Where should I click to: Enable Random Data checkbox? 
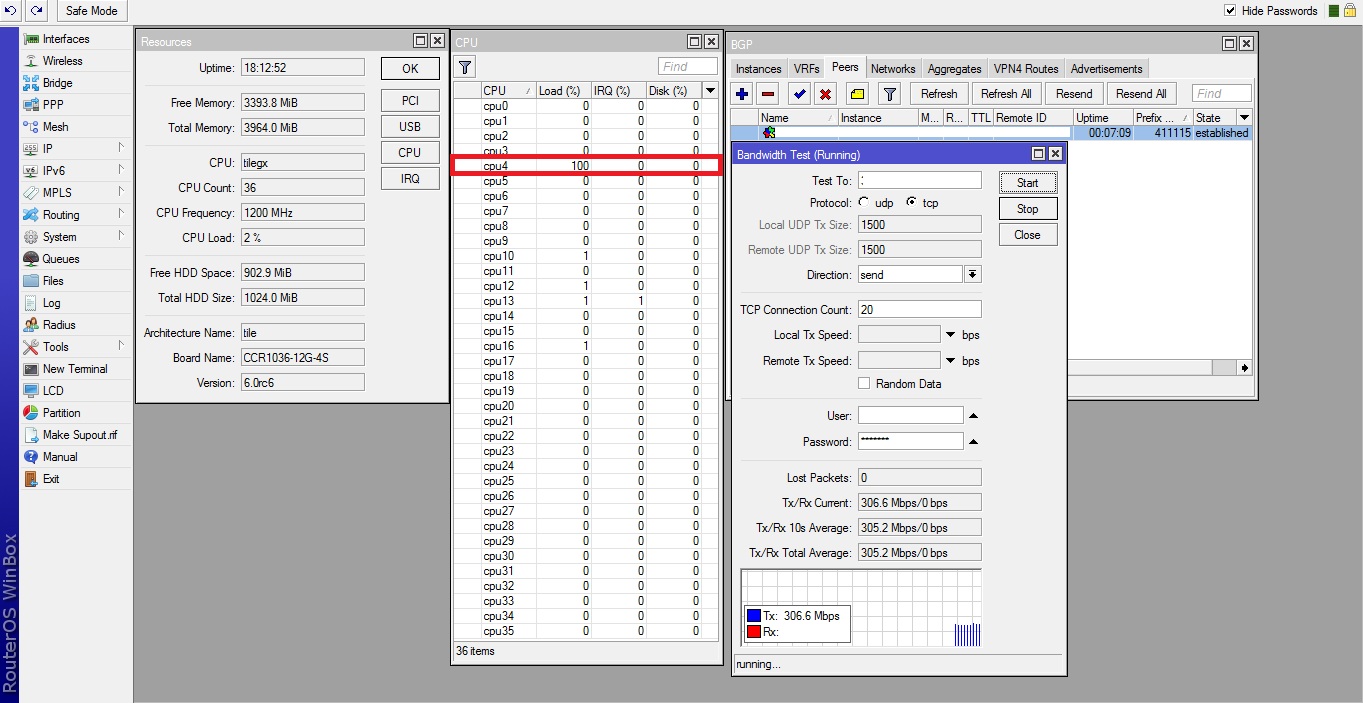(x=864, y=384)
